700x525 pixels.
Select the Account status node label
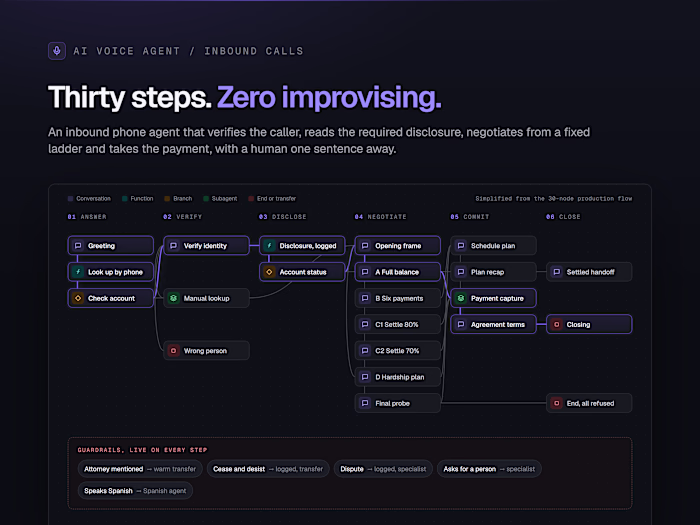[303, 272]
